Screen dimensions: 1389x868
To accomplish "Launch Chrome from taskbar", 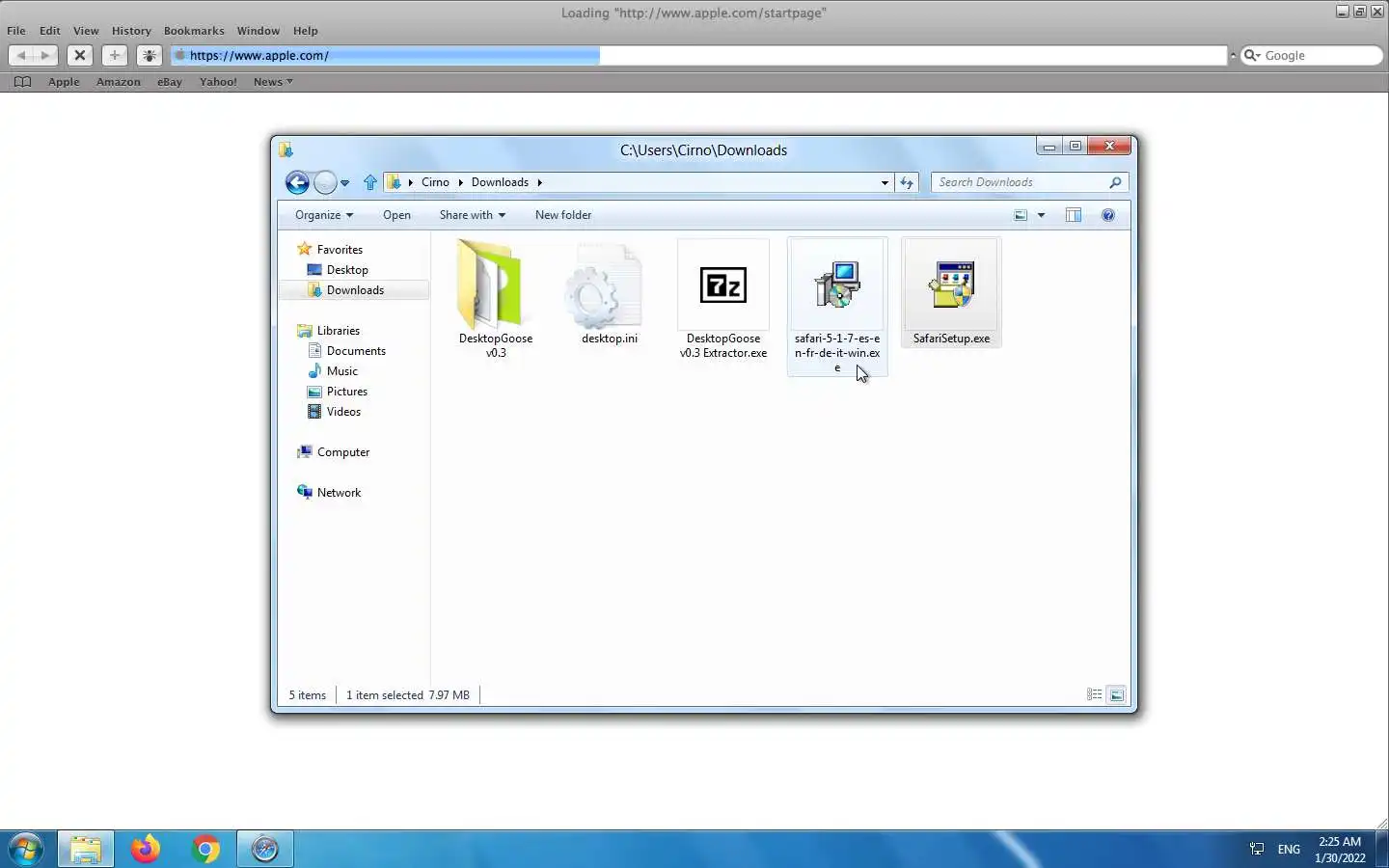I will point(205,849).
